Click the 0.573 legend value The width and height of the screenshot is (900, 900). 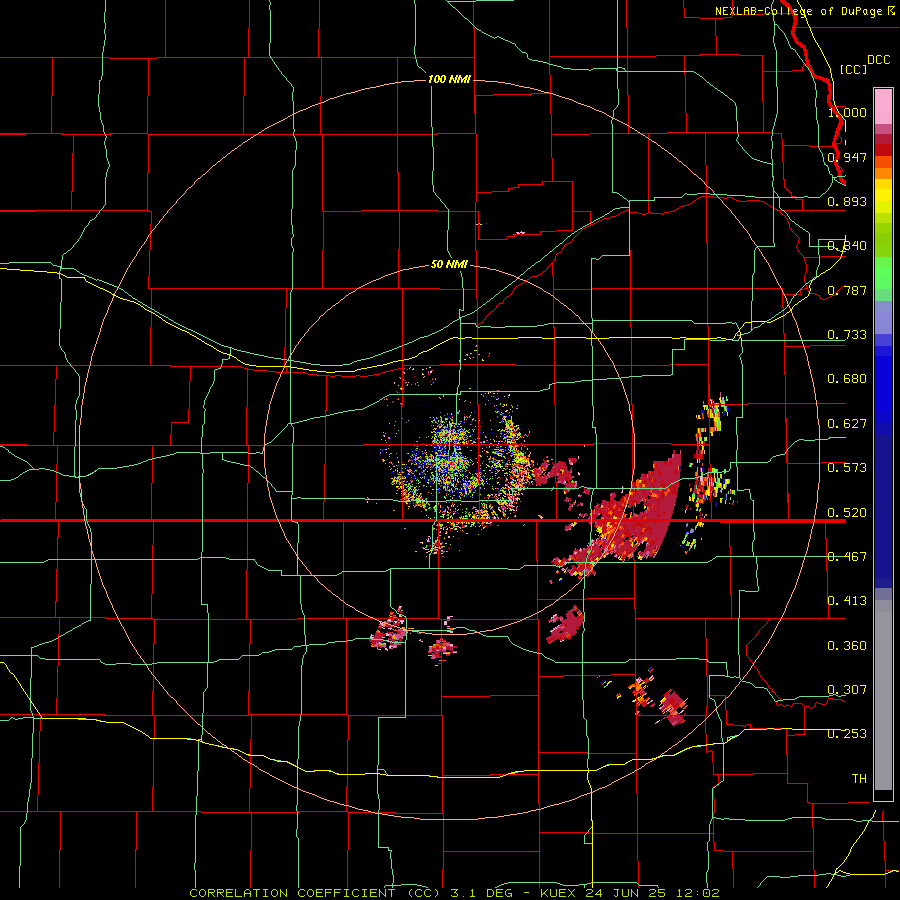(x=847, y=468)
